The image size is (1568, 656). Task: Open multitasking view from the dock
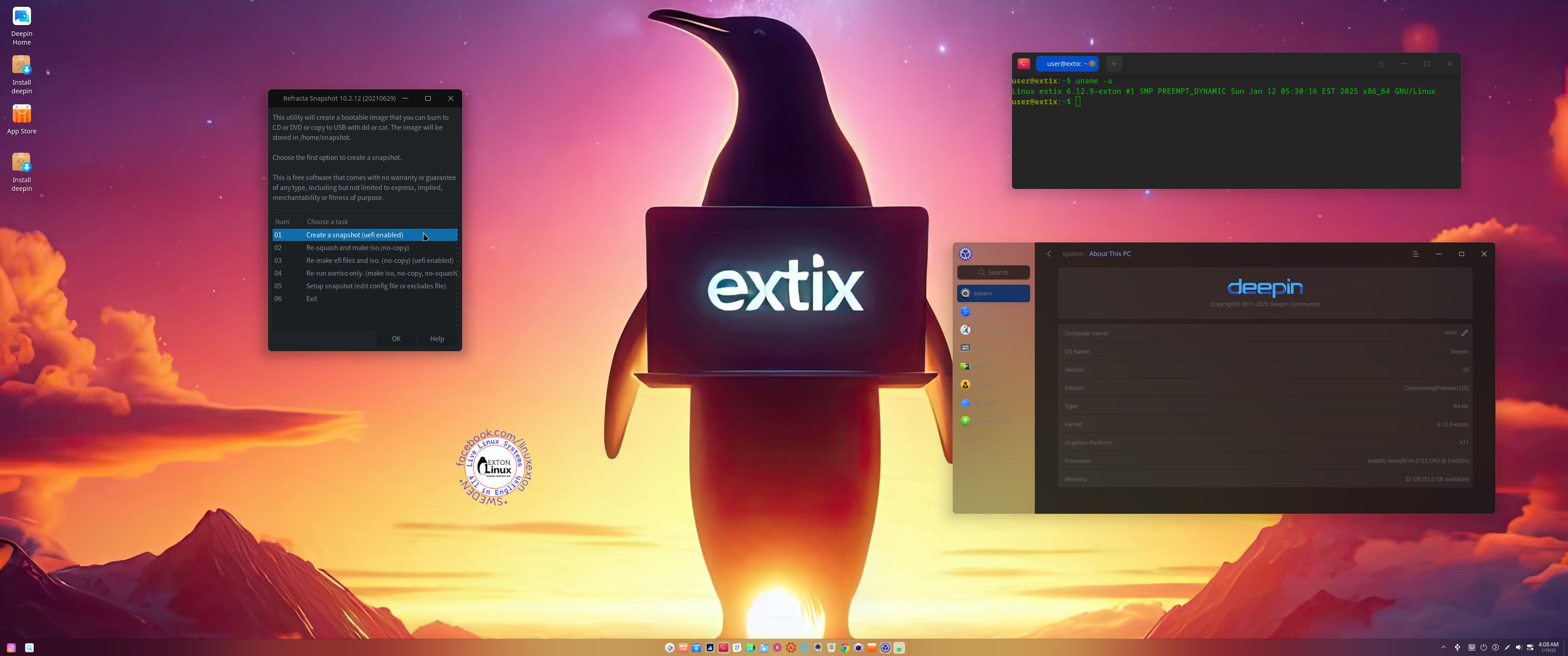pos(683,647)
